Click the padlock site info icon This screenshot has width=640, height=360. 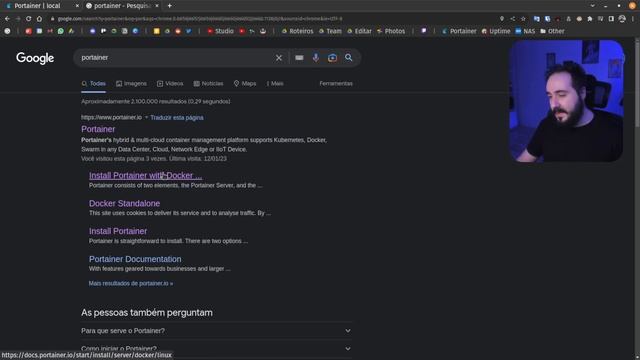coord(52,19)
